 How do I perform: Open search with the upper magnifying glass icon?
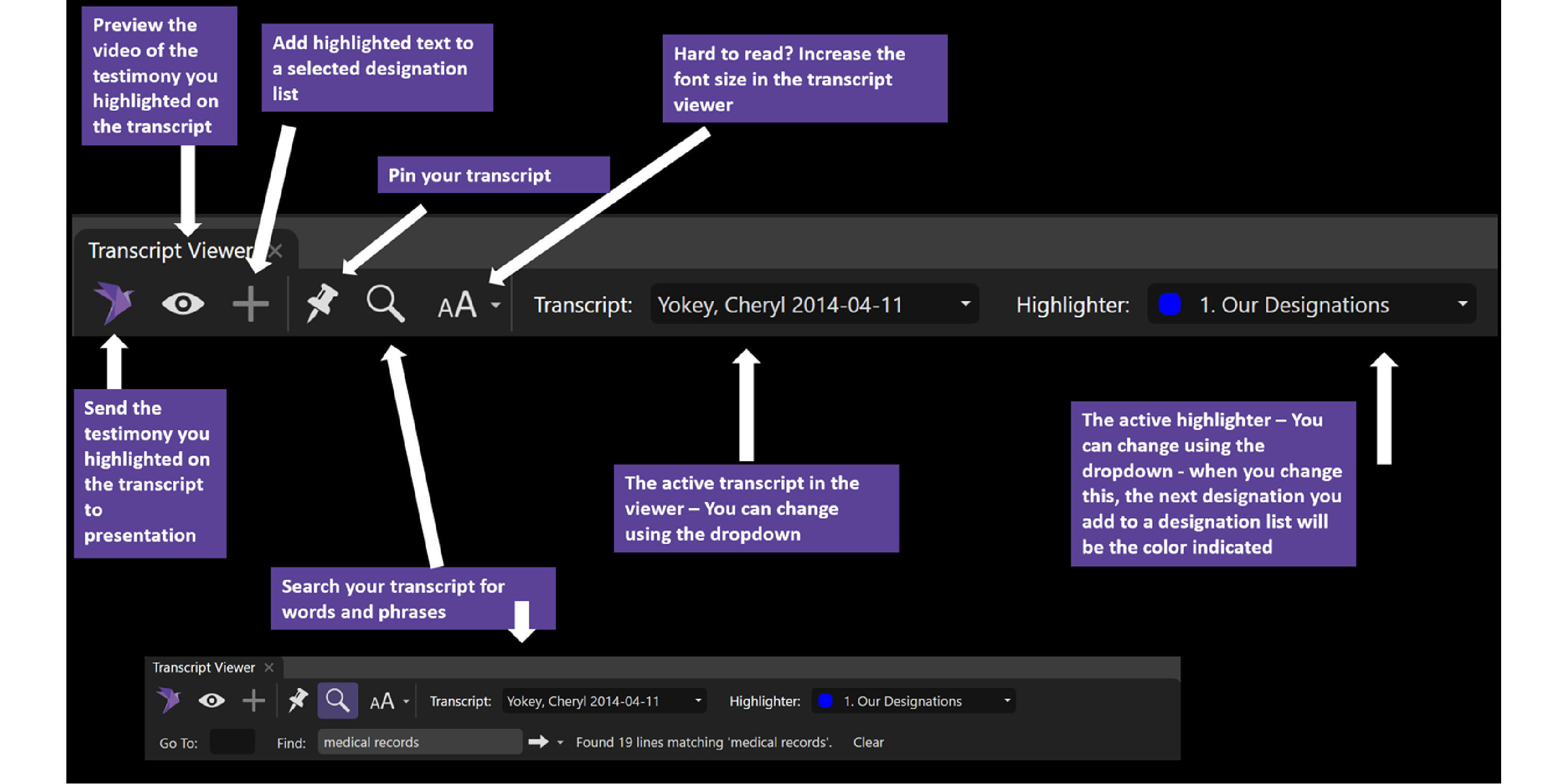pyautogui.click(x=385, y=303)
